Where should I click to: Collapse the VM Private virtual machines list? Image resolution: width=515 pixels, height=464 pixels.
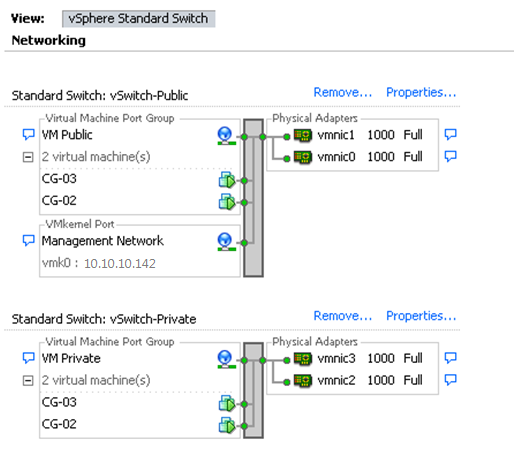28,380
